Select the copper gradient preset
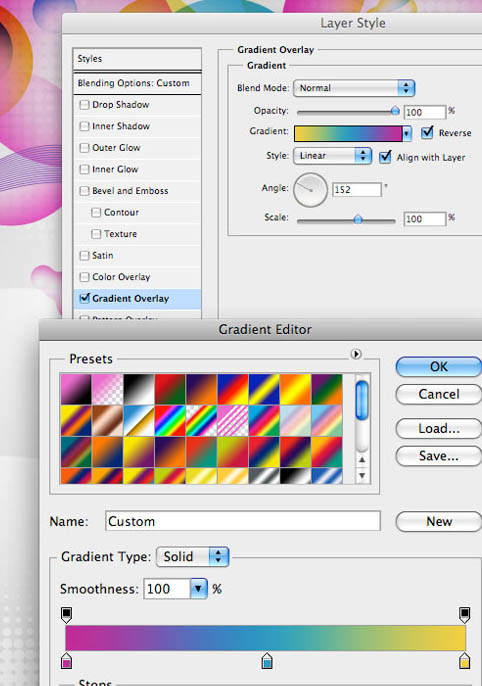482x686 pixels. coord(108,420)
